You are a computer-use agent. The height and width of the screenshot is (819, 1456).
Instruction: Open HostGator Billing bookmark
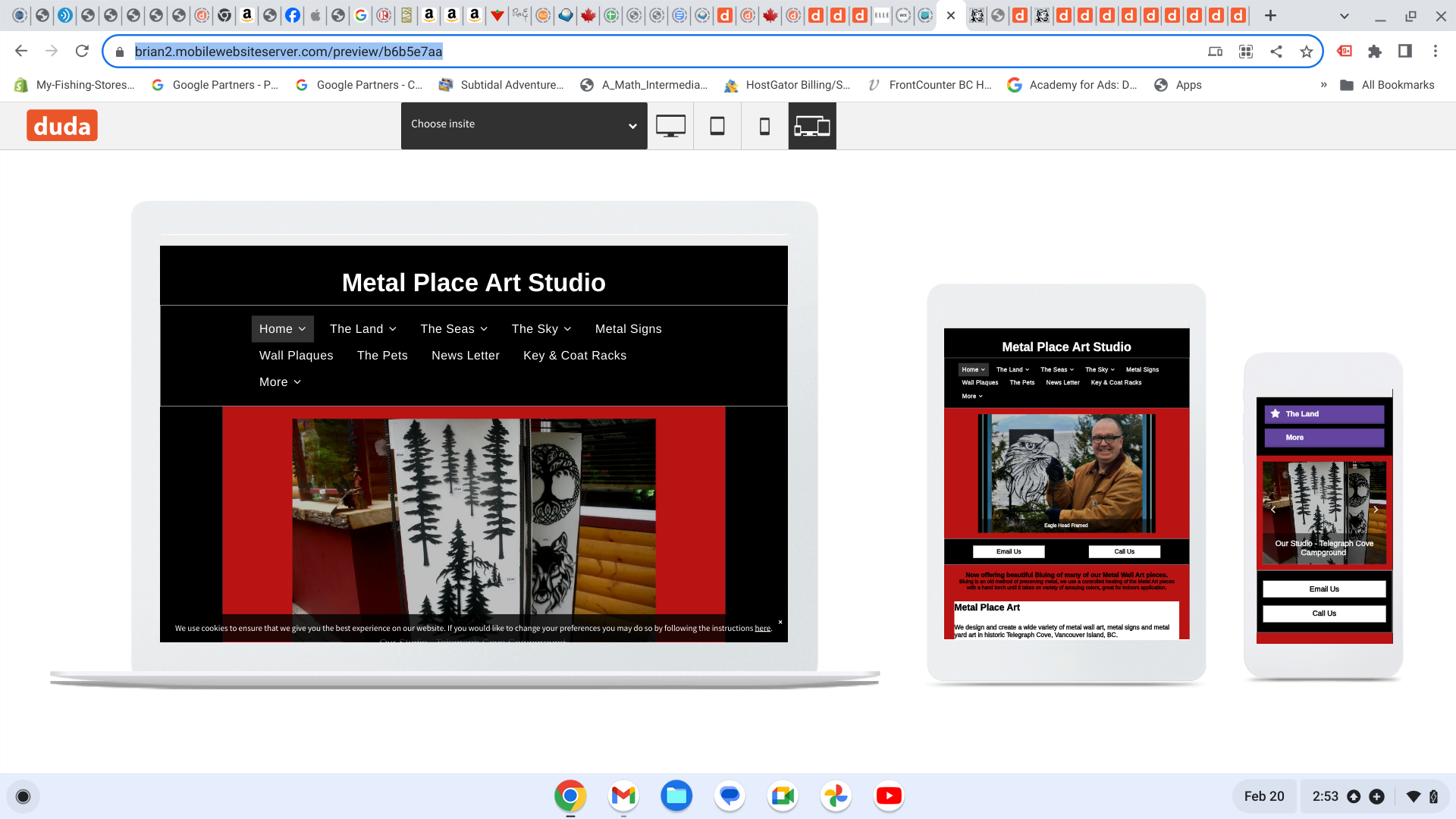click(x=787, y=85)
